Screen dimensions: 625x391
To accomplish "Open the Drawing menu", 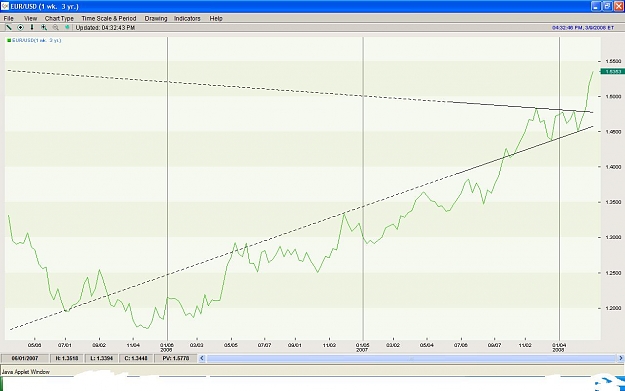I will pos(156,18).
